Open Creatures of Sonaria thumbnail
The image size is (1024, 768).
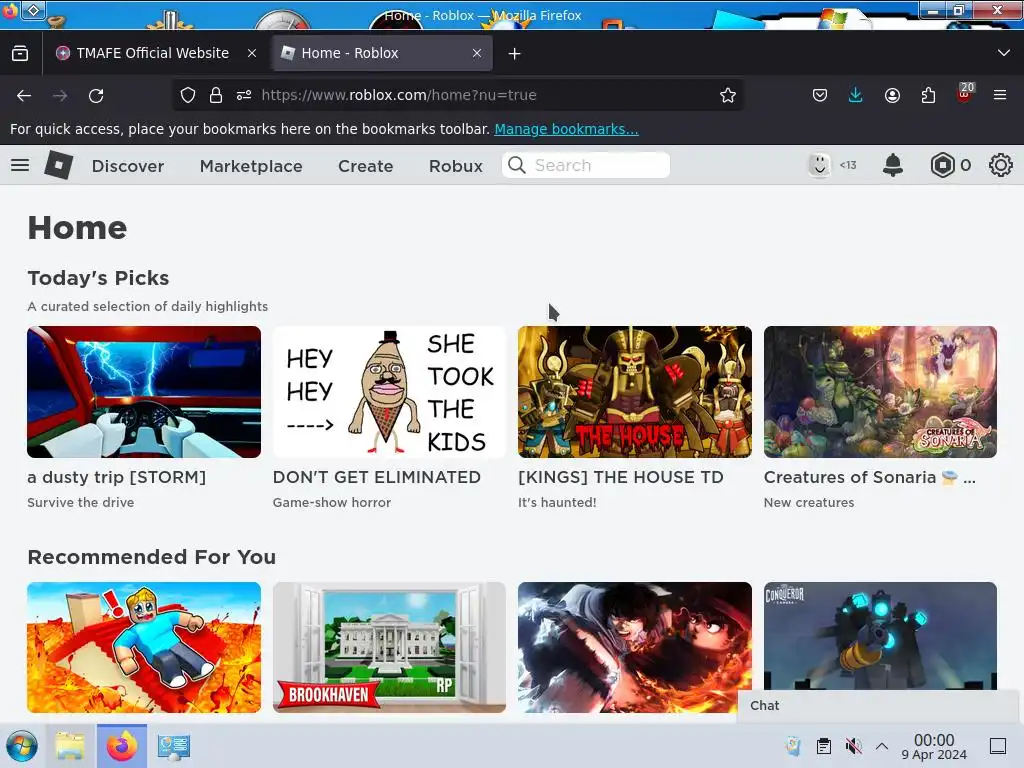coord(880,392)
